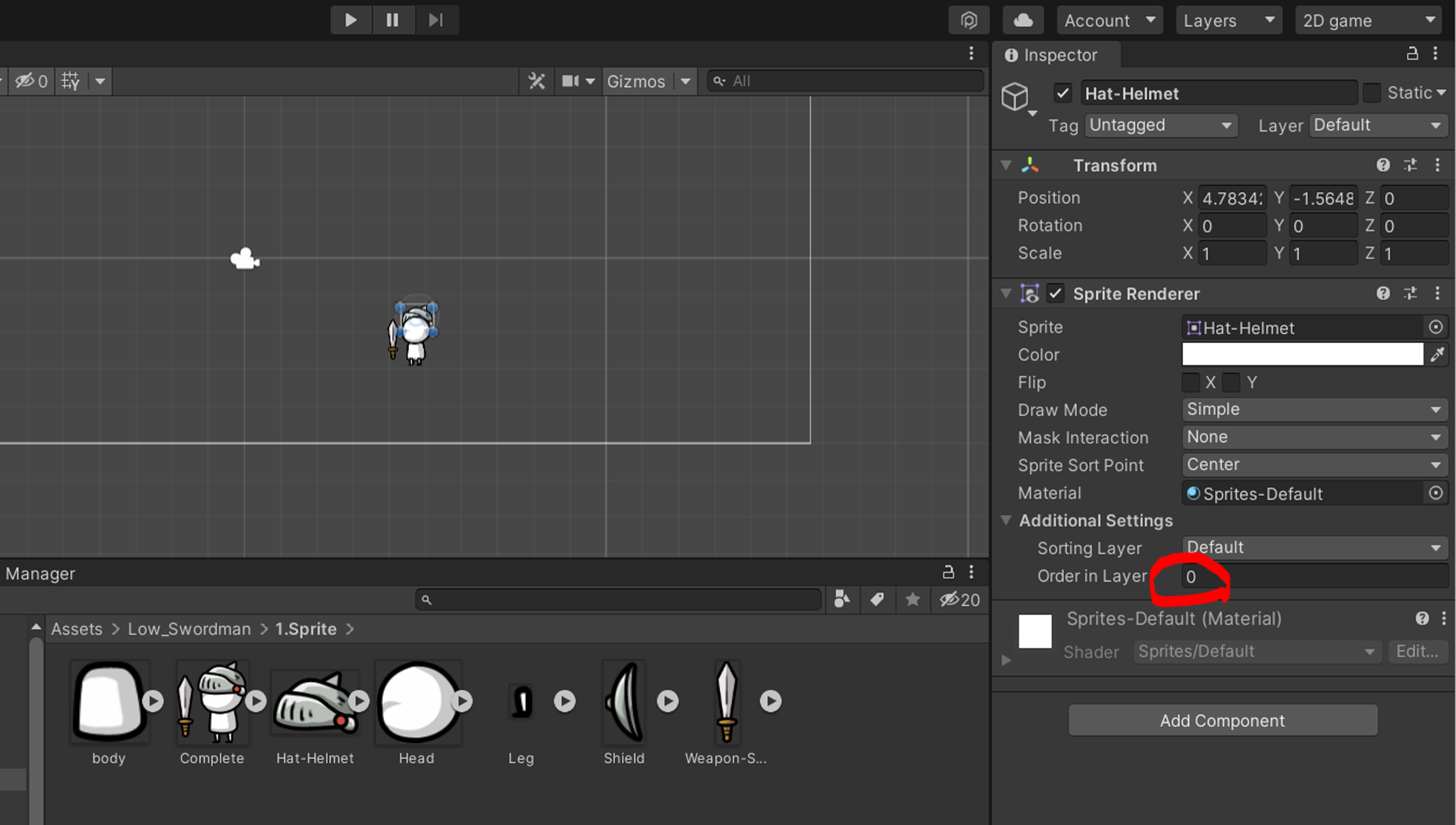Collapse the Additional Settings section
Screen dimensions: 1456x825
[1006, 520]
